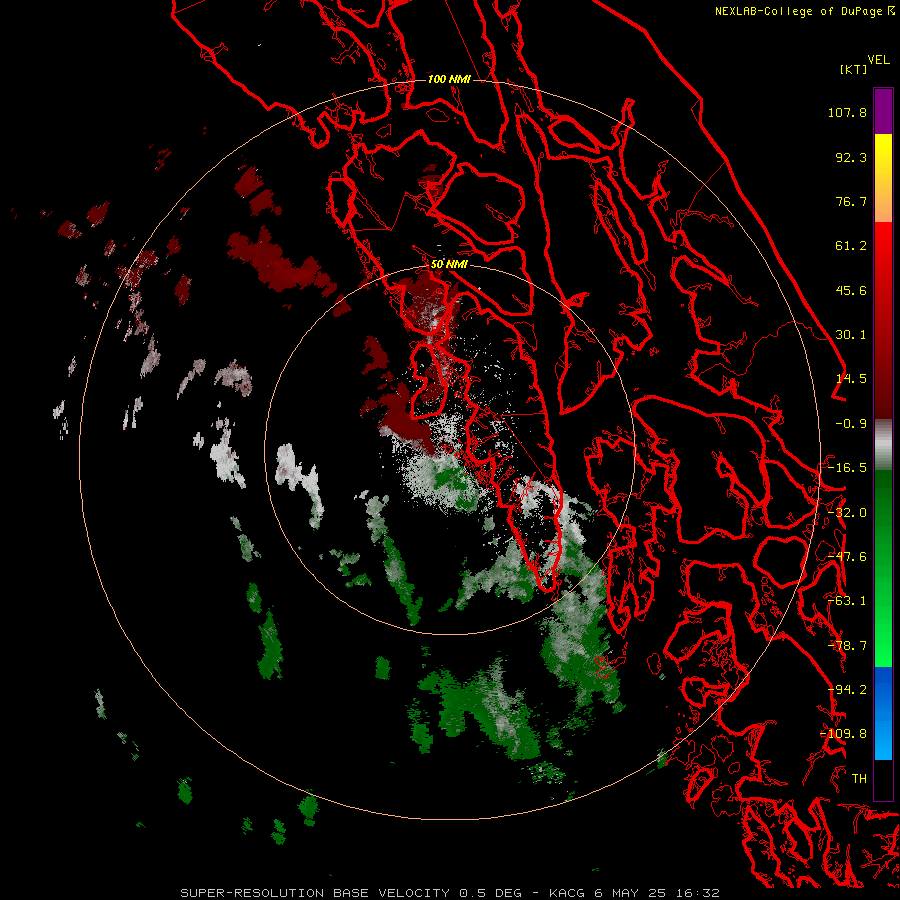Click the 76.7 velocity scale value
This screenshot has width=900, height=900.
point(851,201)
